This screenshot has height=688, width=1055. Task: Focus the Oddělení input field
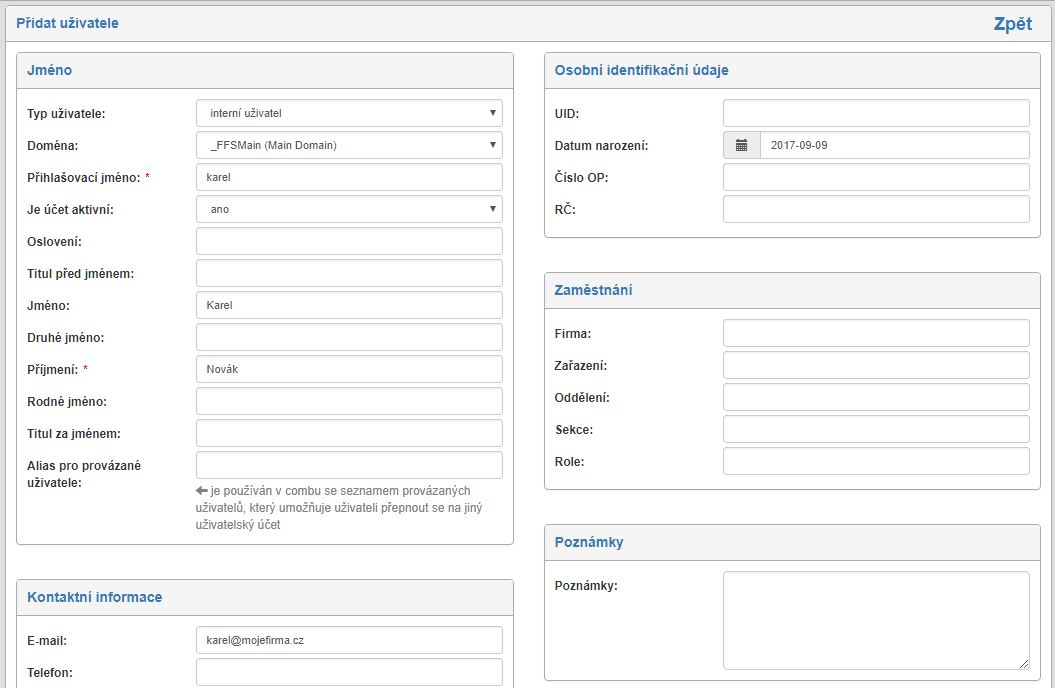(876, 397)
